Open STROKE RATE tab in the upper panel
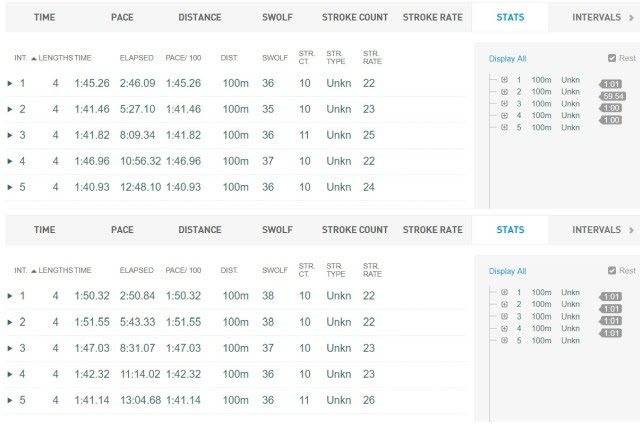Screen dimensions: 640x424 pos(433,17)
